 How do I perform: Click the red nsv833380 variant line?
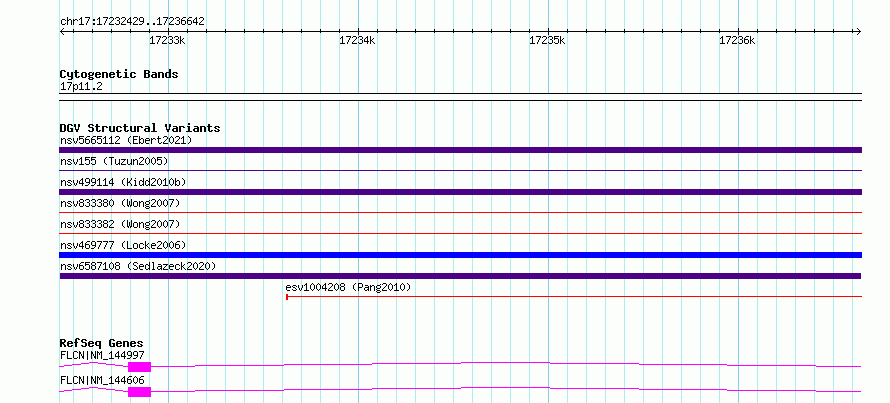click(x=460, y=212)
